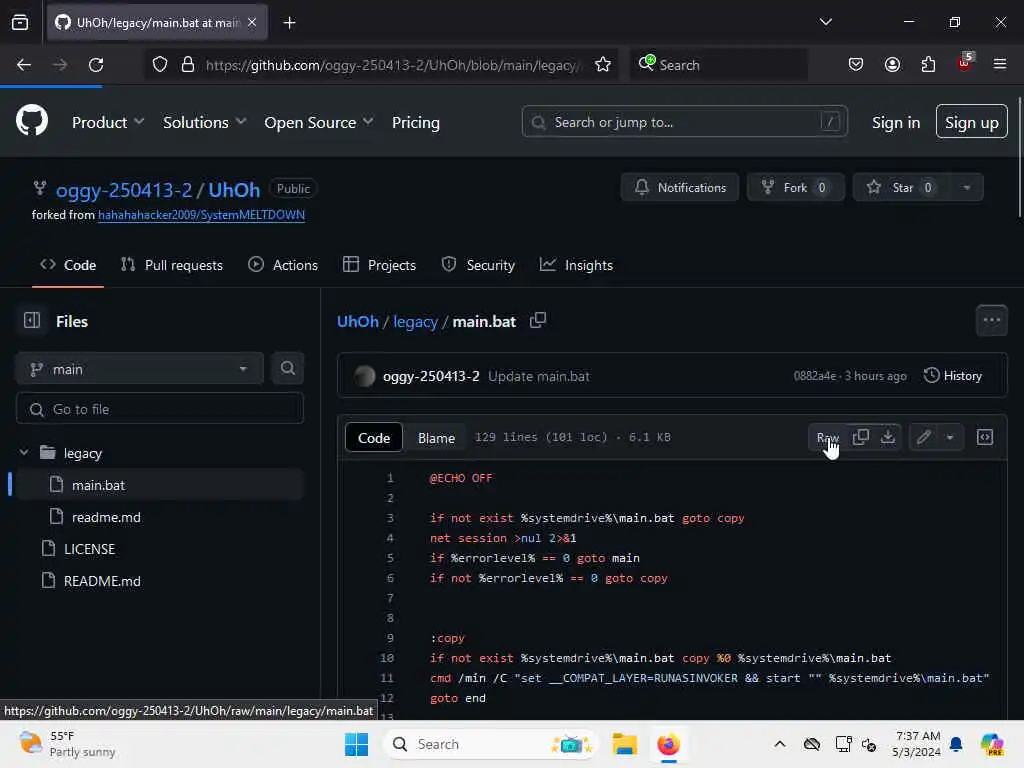
Task: Reload the current page
Action: click(96, 65)
